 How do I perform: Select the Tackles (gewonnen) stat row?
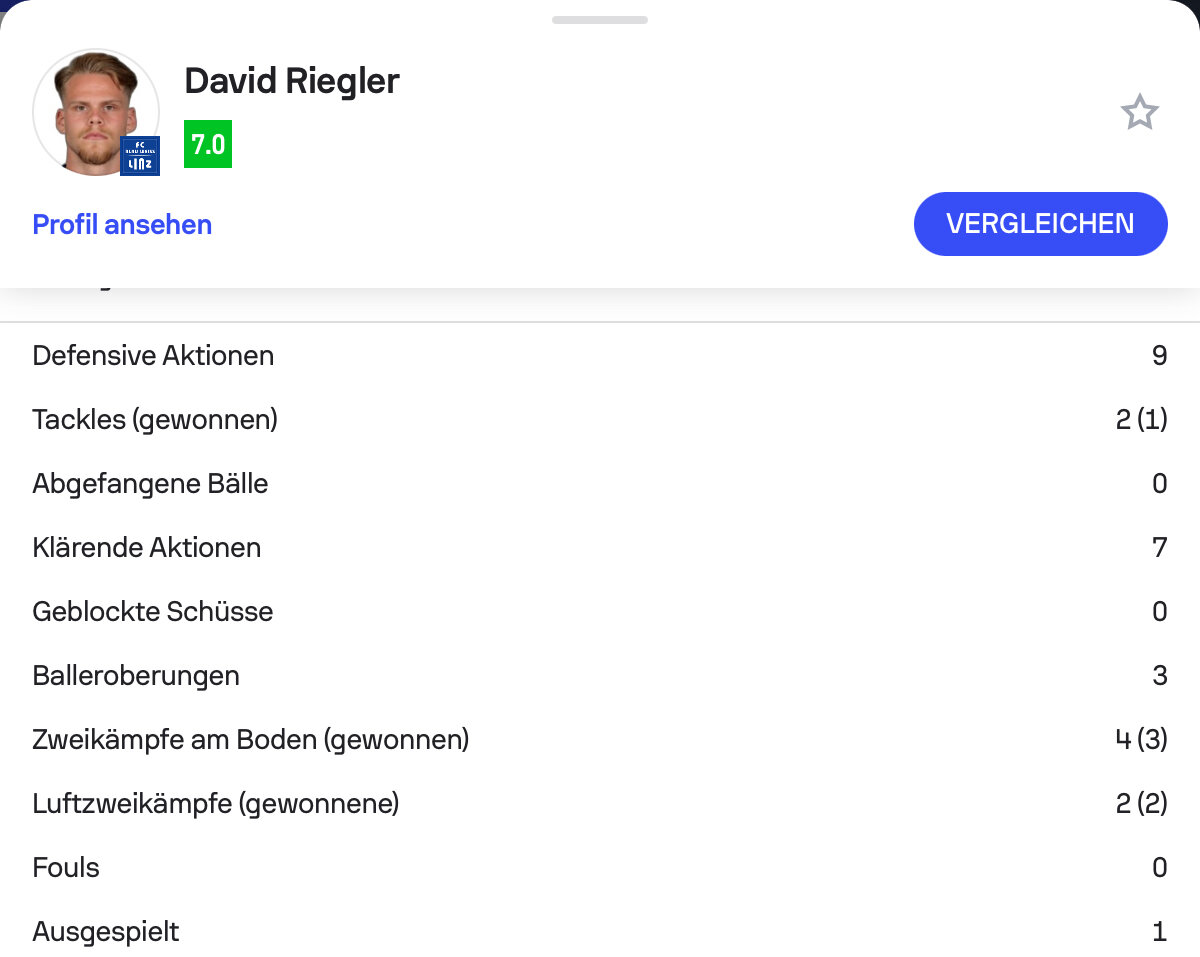click(x=600, y=420)
